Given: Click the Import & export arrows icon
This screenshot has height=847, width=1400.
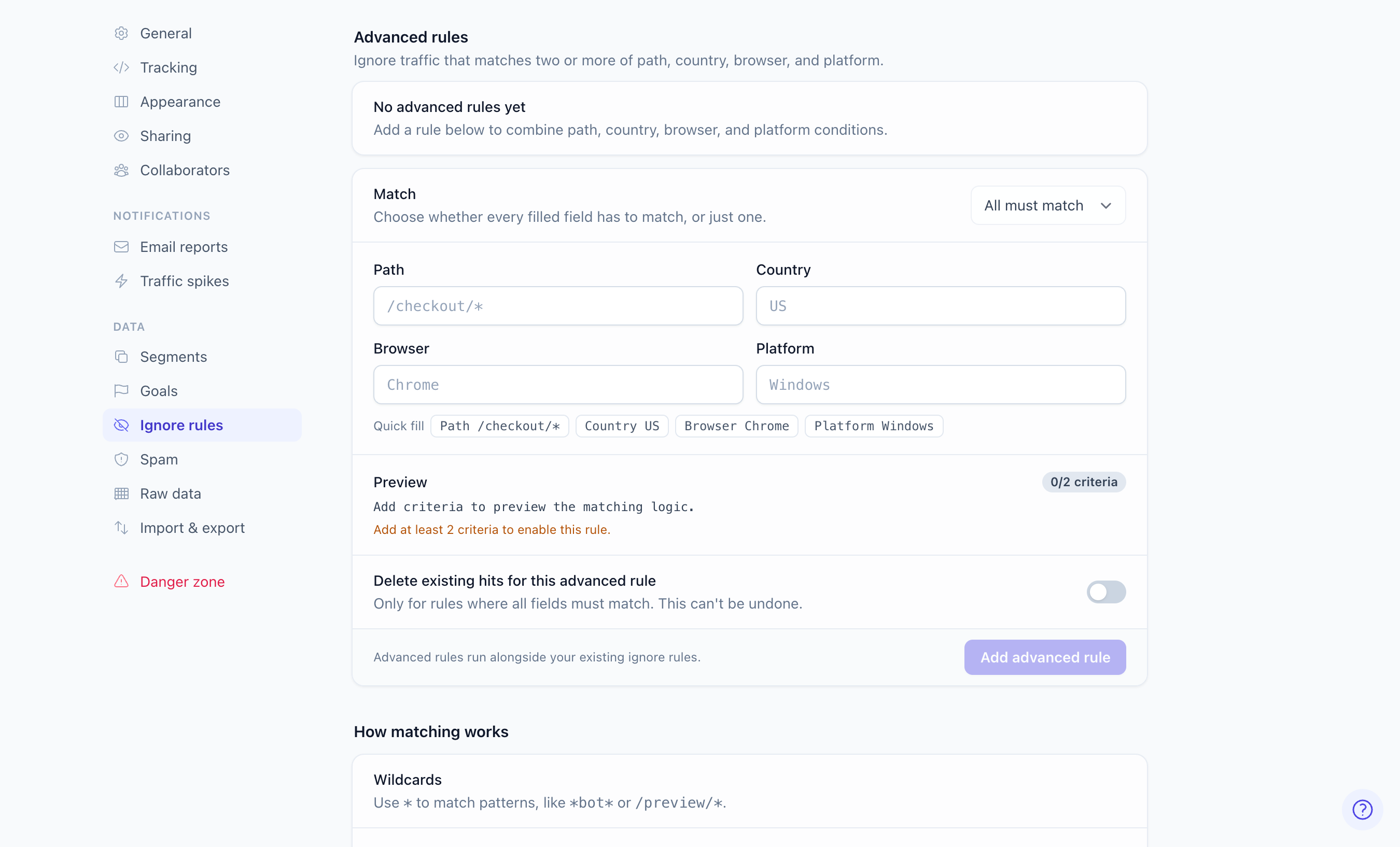Looking at the screenshot, I should point(121,527).
